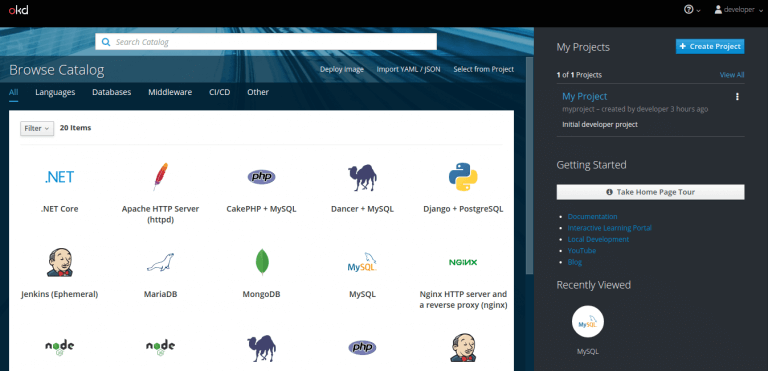Click the search magnifier icon
The height and width of the screenshot is (371, 768).
[106, 42]
